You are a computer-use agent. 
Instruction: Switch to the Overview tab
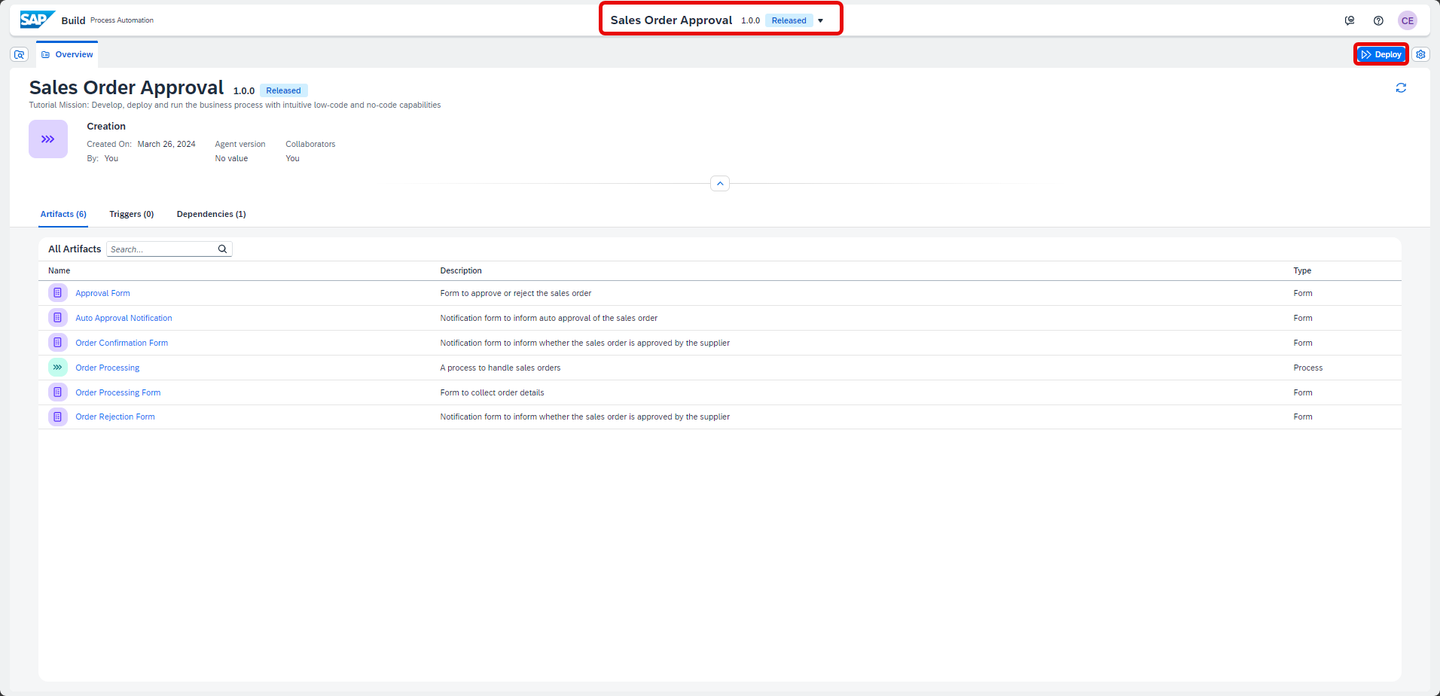pos(67,55)
